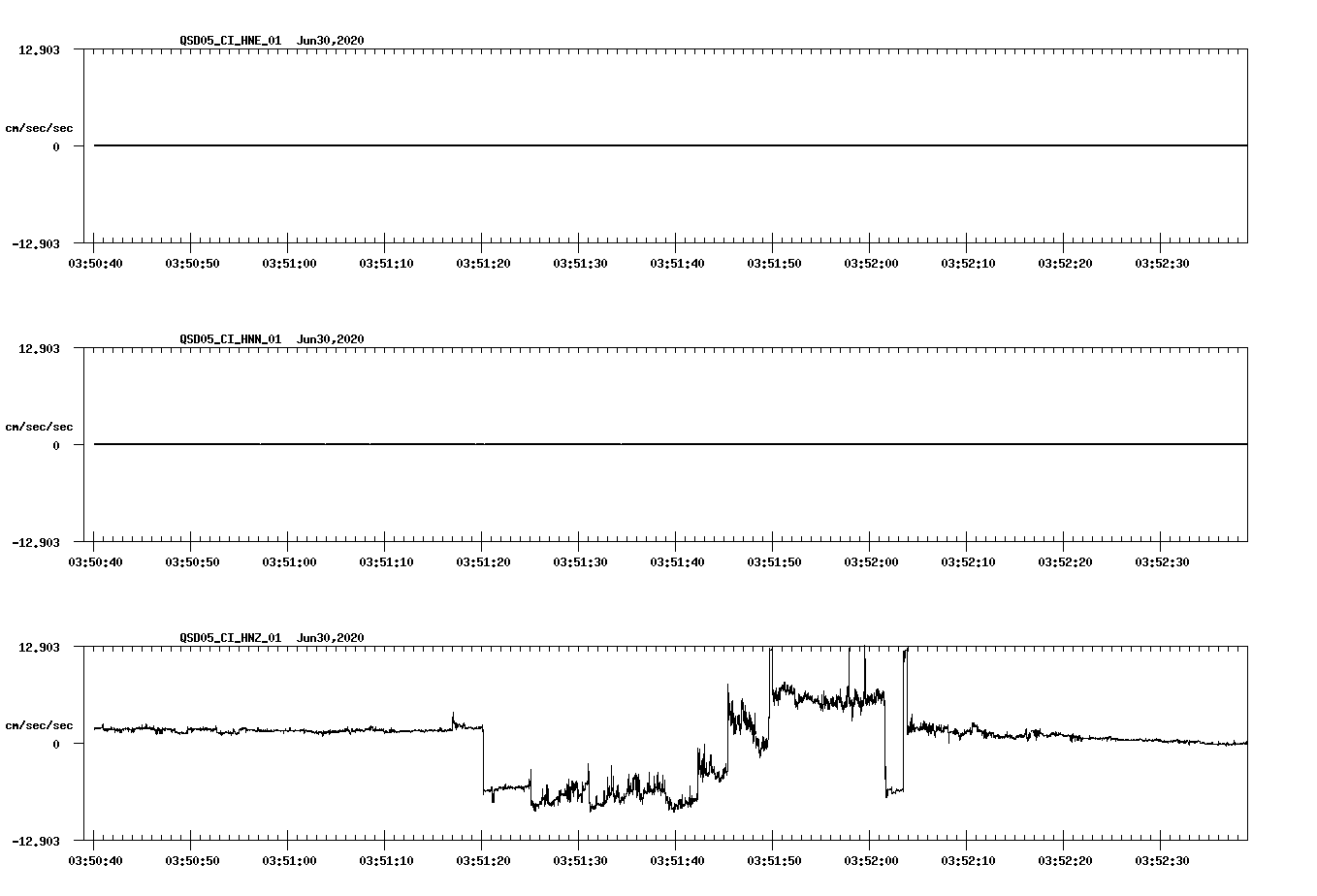The image size is (1317, 896).
Task: Click the -12.903 minimum label on HNN plot
Action: 36,543
